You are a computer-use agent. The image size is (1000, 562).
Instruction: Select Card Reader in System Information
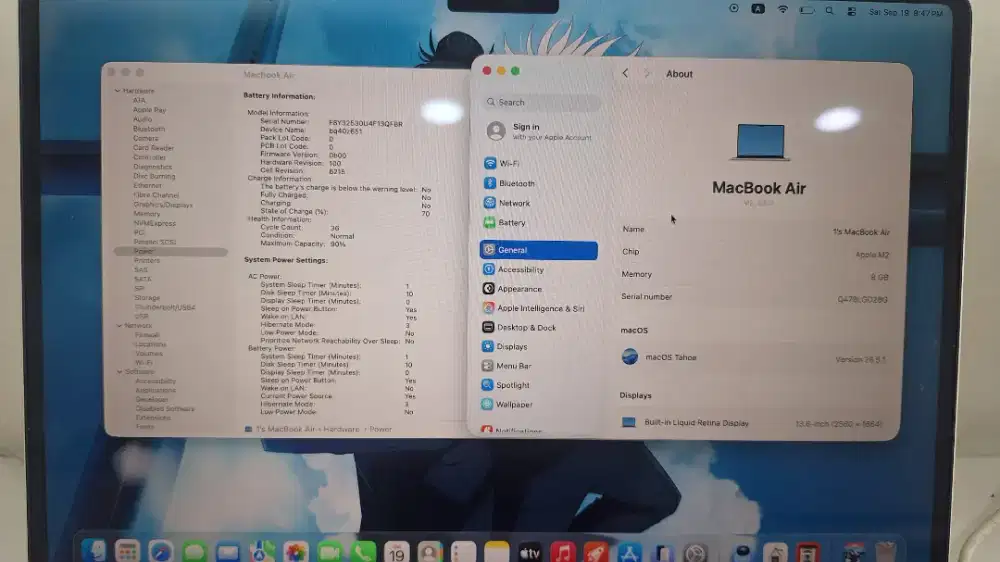(153, 147)
